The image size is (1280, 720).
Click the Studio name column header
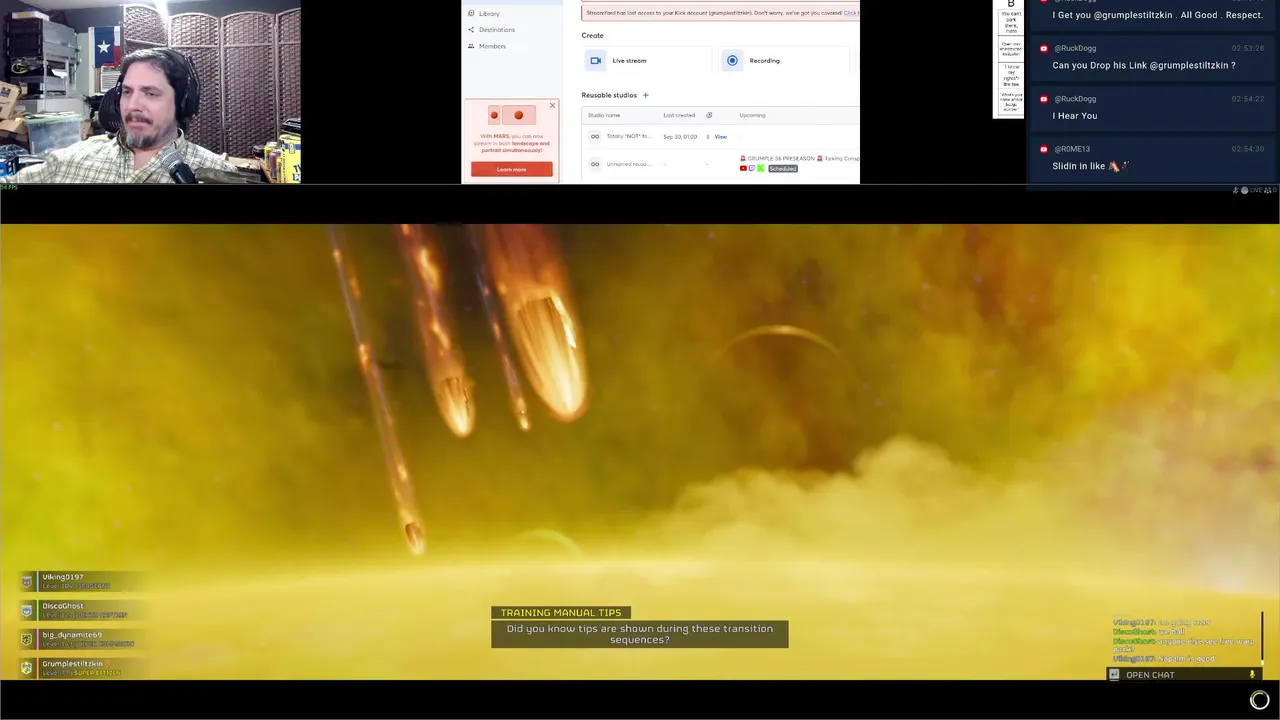604,115
